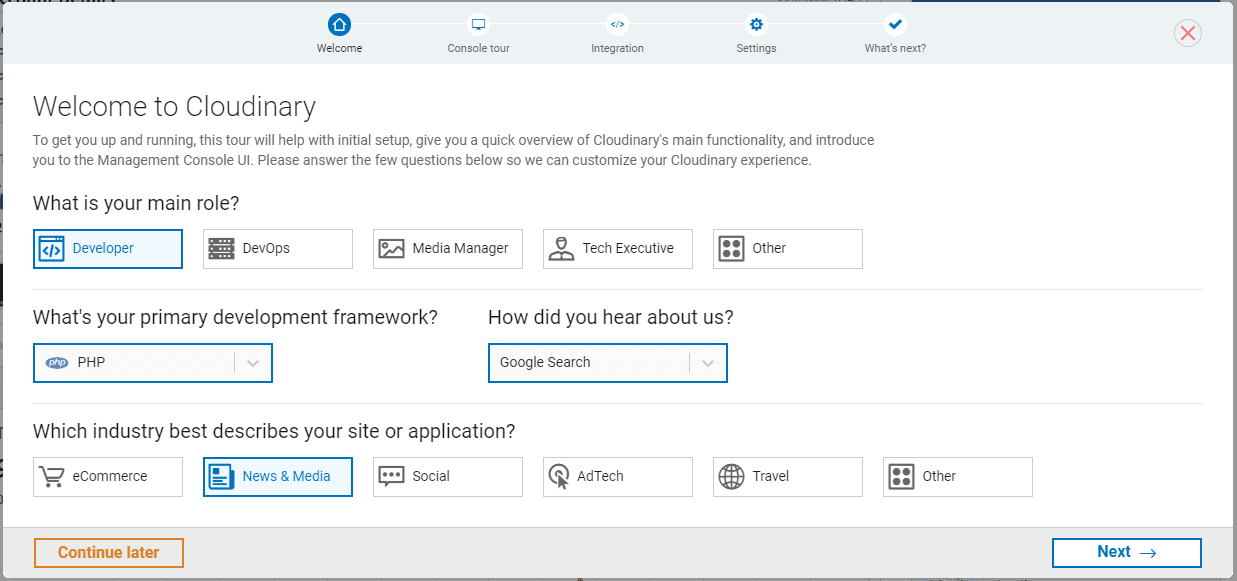Click the PHP logo icon in dropdown
This screenshot has width=1237, height=581.
coord(57,363)
